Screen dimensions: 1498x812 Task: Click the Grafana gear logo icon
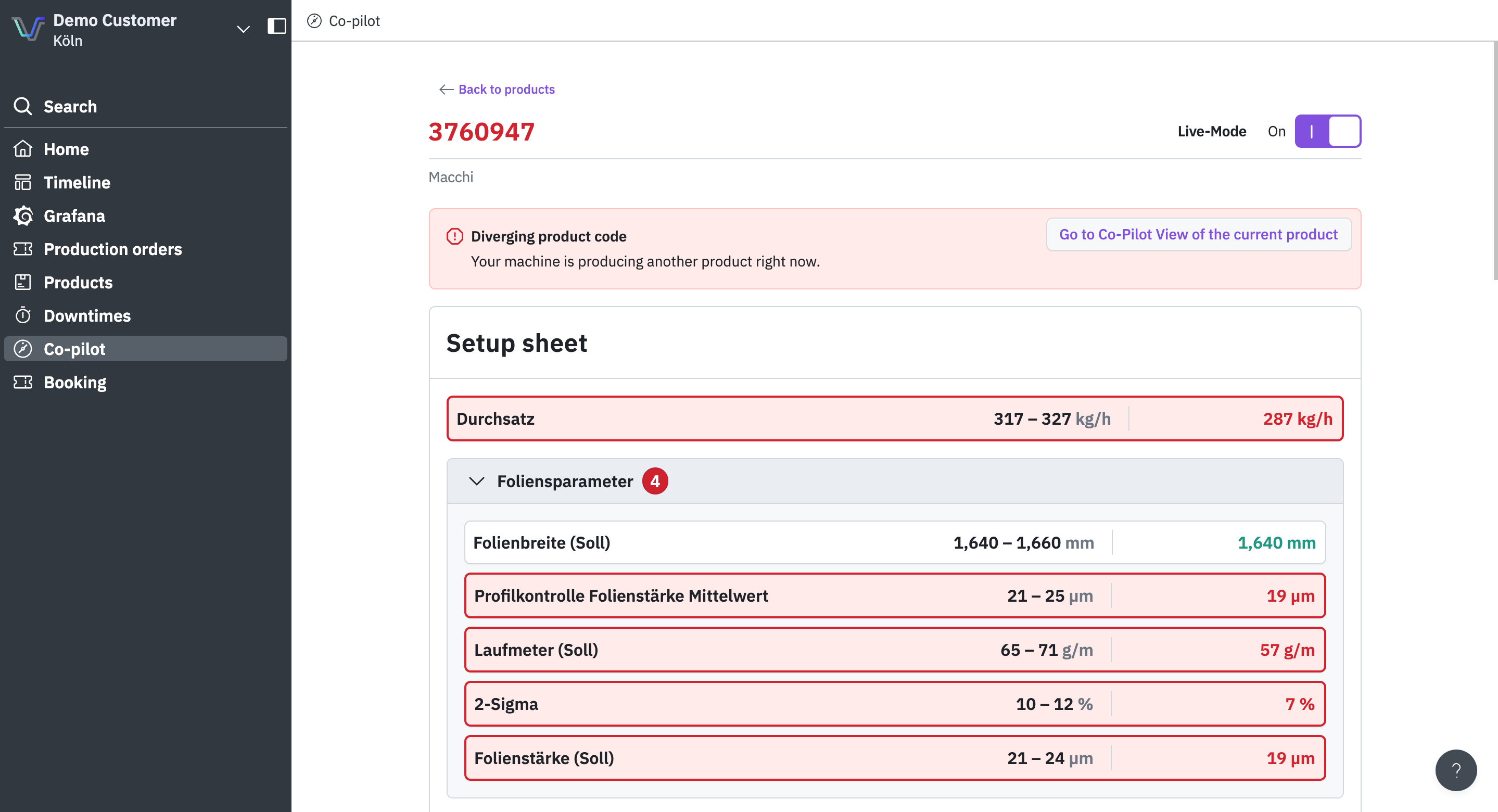(23, 216)
